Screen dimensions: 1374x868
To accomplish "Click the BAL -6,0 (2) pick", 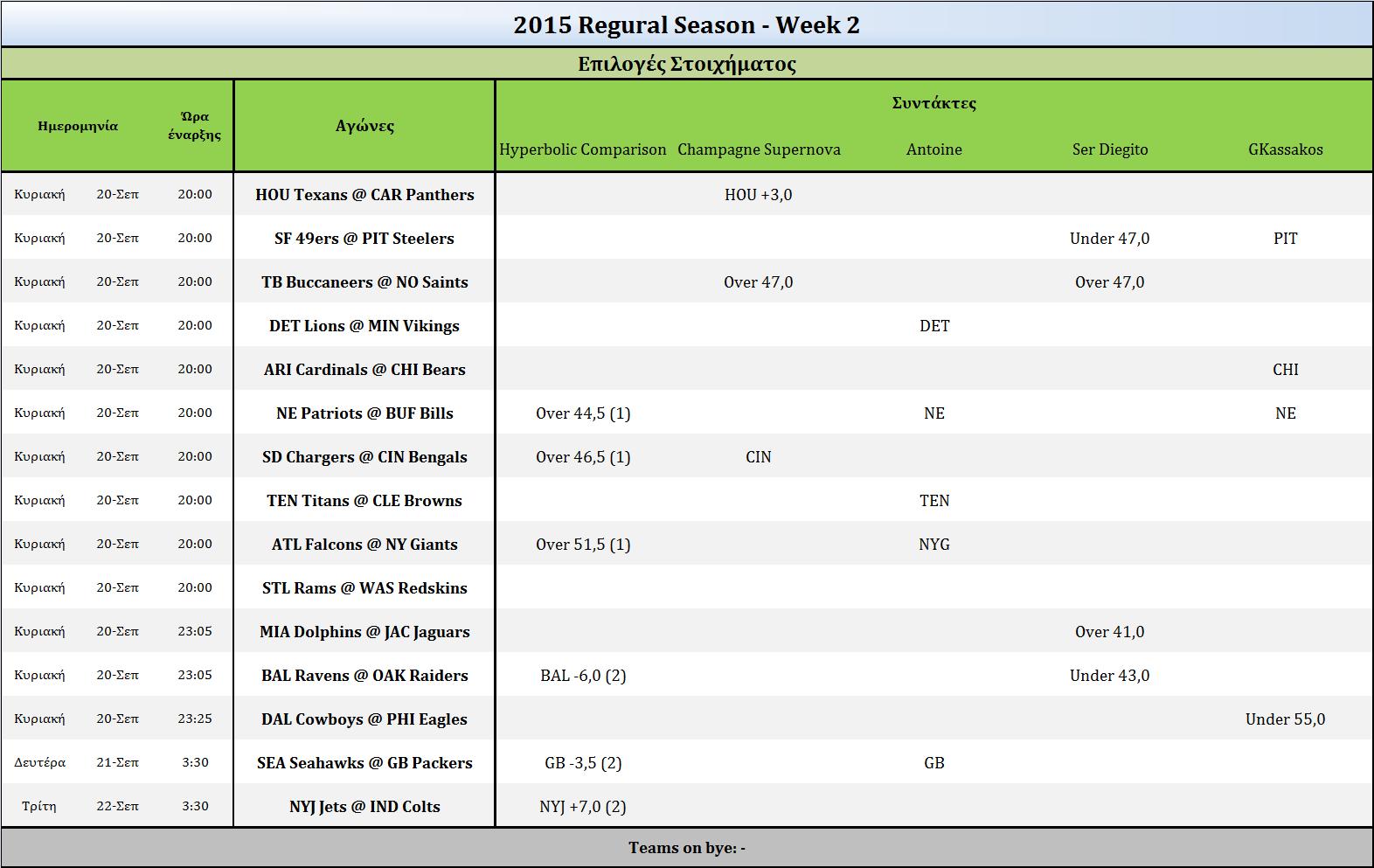I will [583, 675].
